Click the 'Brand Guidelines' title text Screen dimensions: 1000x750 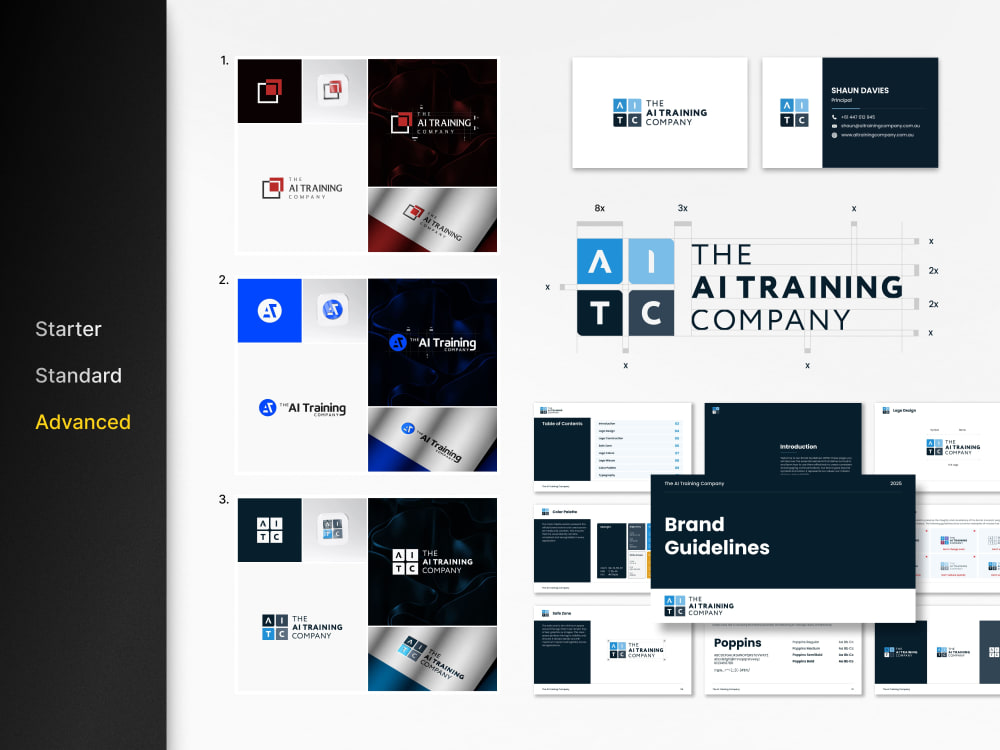[717, 536]
